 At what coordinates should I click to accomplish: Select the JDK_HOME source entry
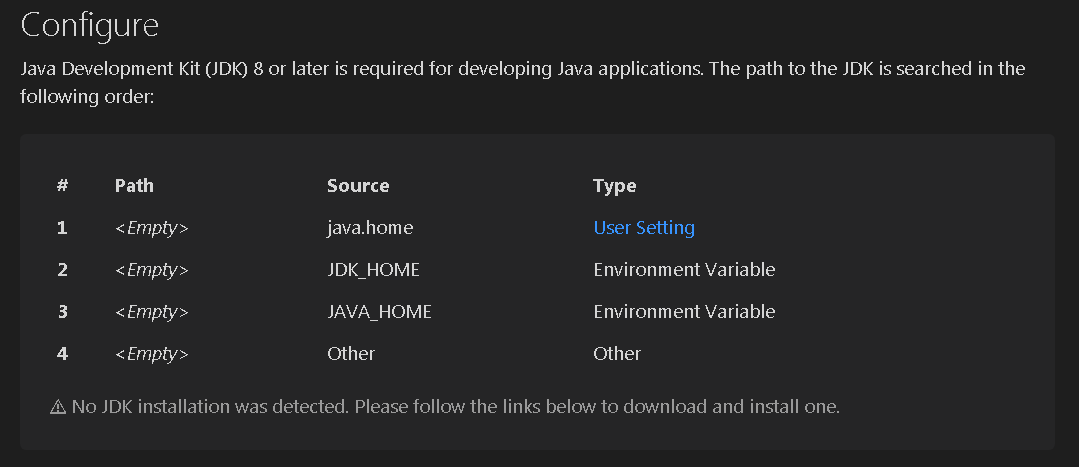point(373,270)
